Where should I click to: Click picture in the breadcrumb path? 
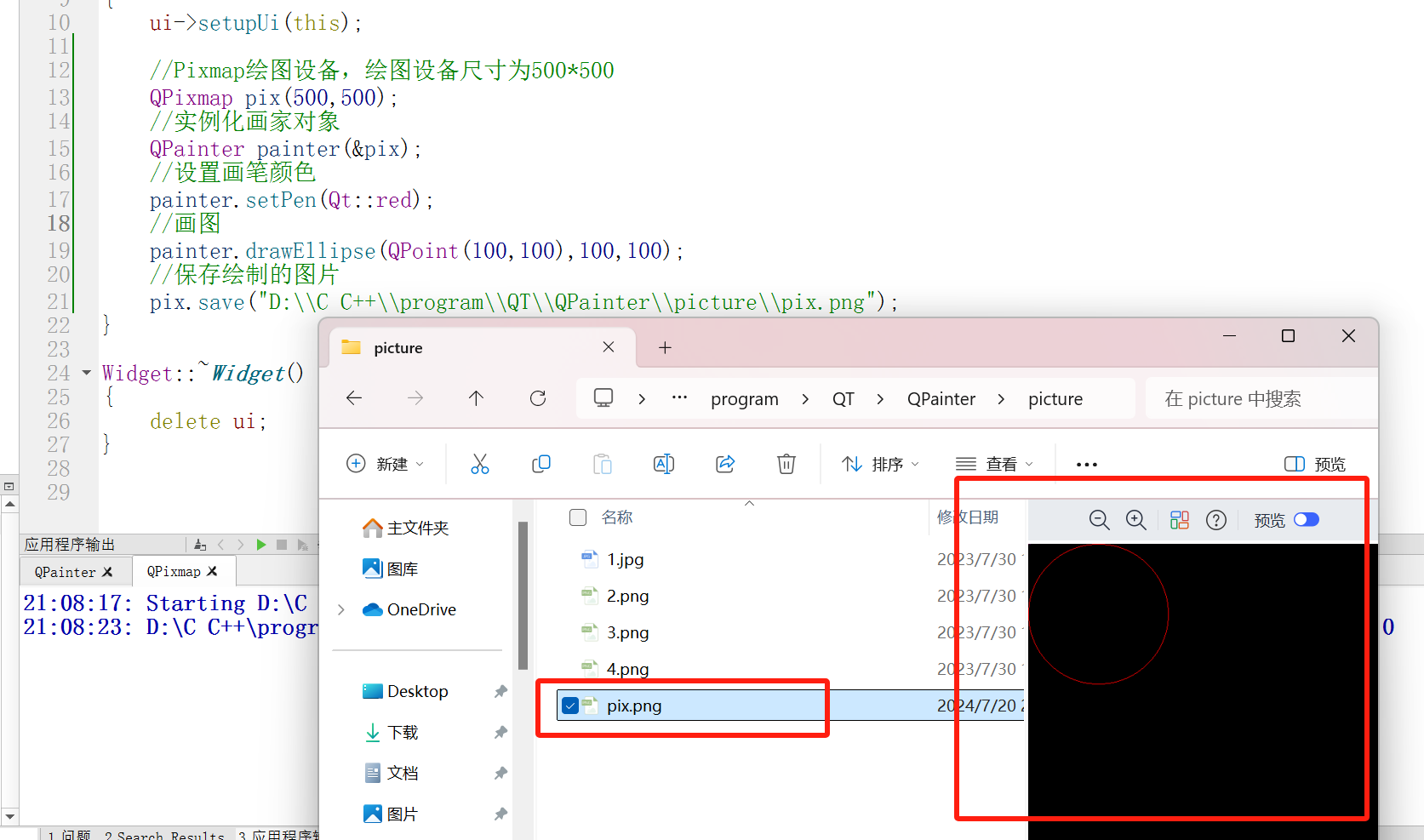pos(1055,398)
